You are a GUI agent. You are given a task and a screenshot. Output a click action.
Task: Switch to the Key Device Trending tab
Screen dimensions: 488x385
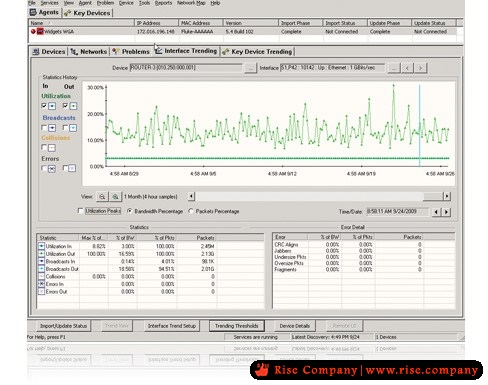point(257,52)
